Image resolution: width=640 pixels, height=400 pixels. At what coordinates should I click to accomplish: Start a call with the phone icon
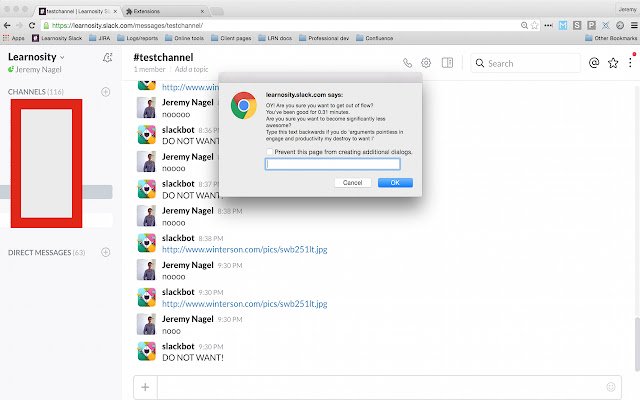[407, 63]
